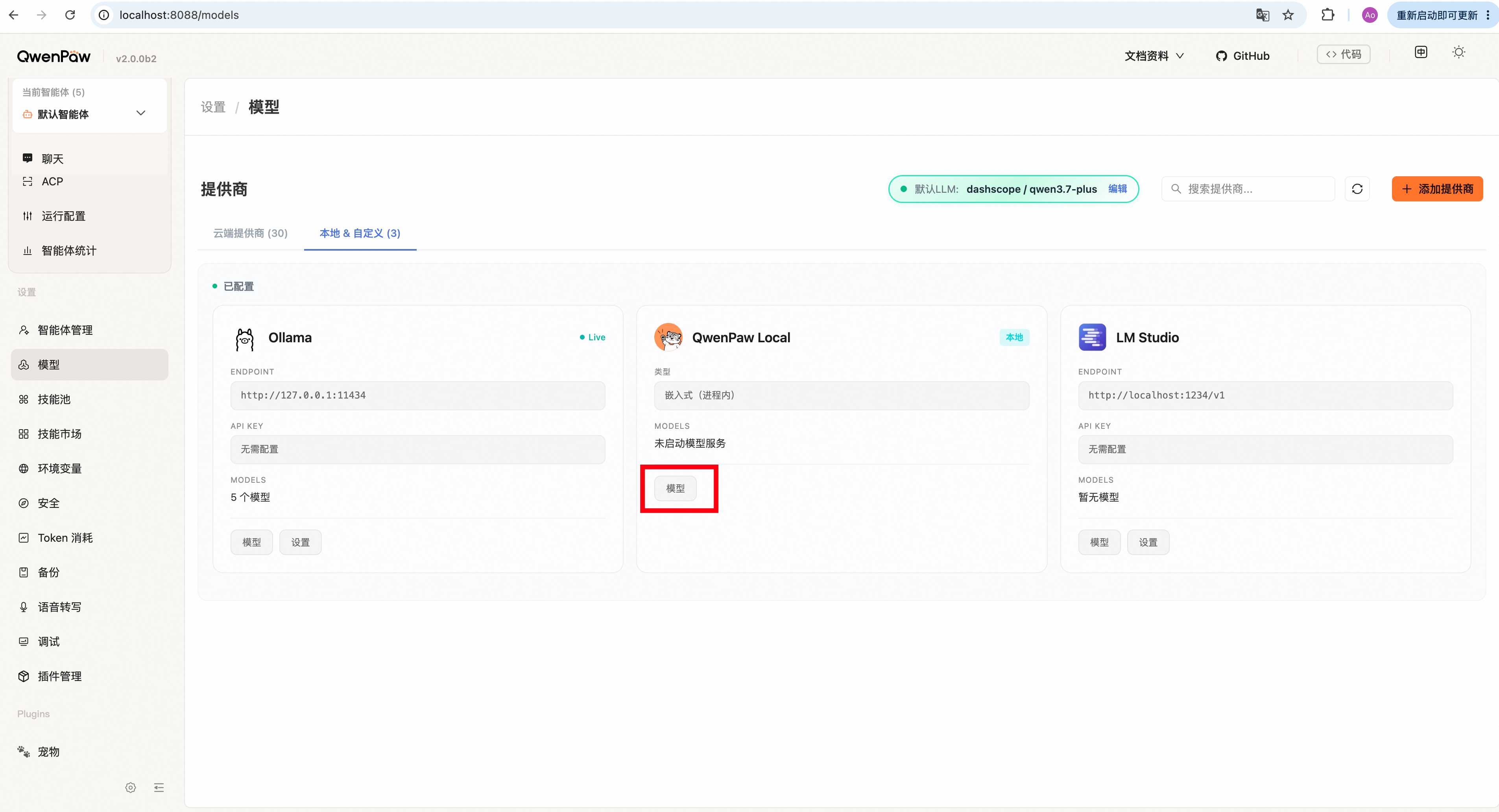Open 运行配置 in the sidebar

pos(90,216)
